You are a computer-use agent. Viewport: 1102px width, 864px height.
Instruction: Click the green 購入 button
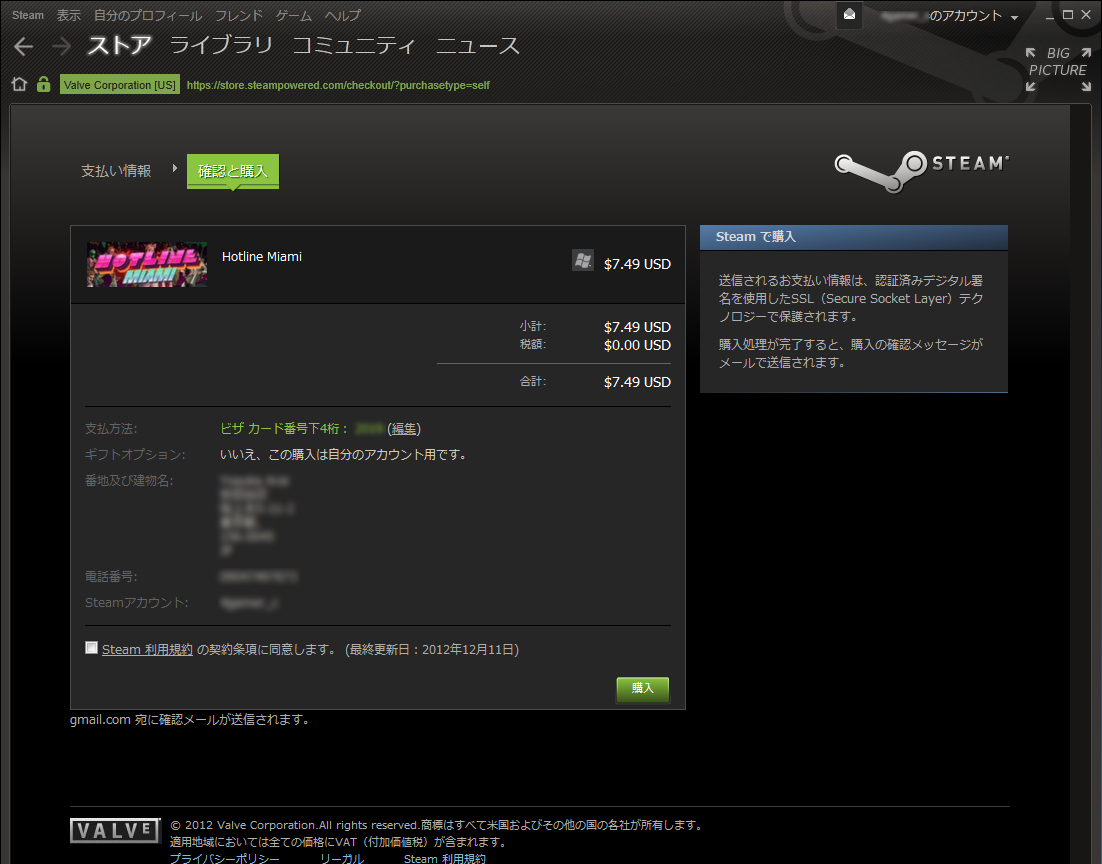[x=642, y=688]
